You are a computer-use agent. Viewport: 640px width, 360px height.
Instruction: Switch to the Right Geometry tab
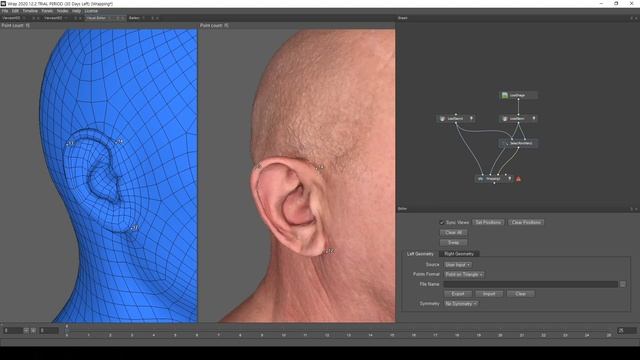pos(459,254)
